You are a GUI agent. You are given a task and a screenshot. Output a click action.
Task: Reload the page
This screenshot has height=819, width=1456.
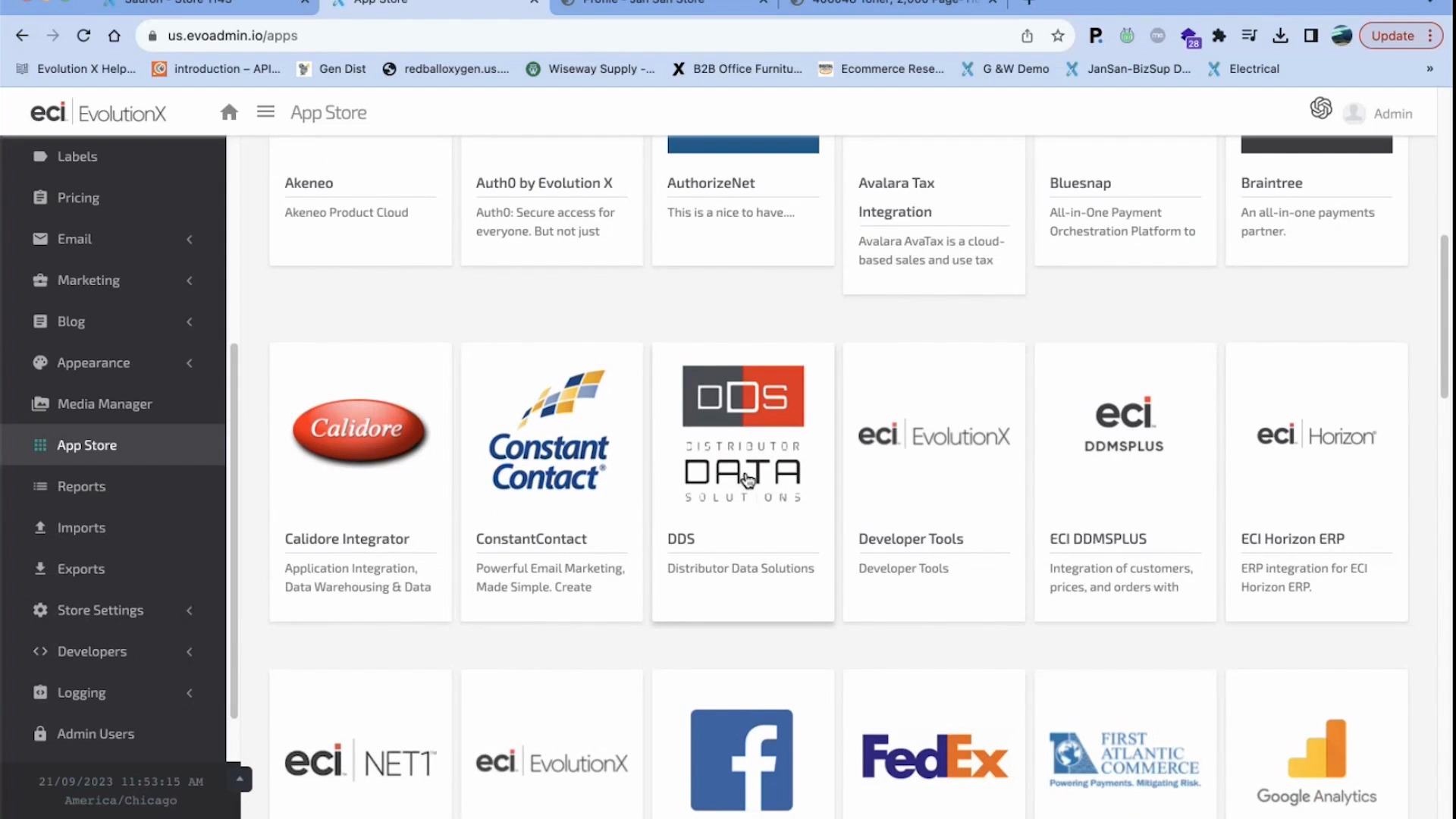click(x=83, y=36)
